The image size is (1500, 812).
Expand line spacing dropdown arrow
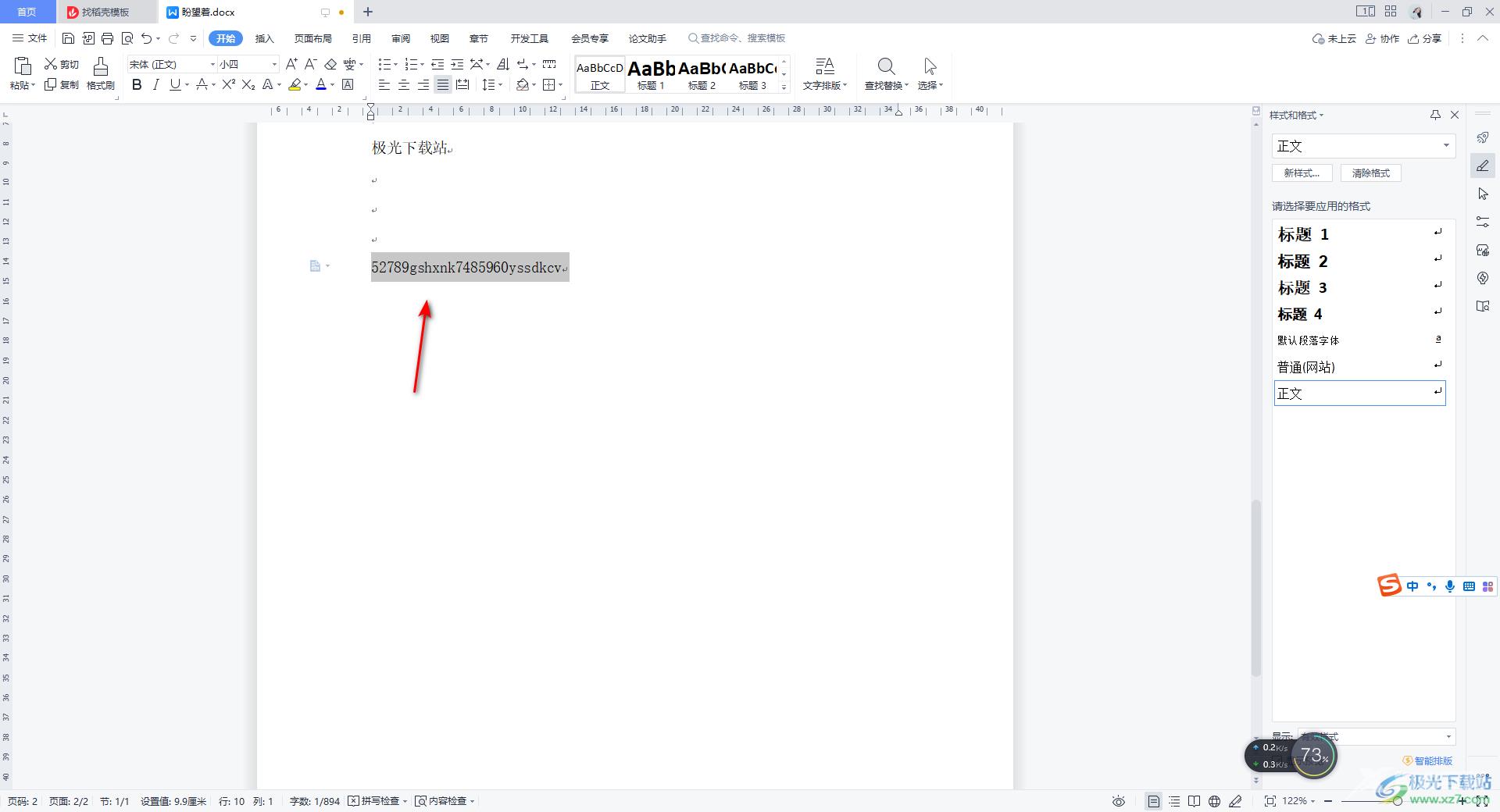point(500,84)
